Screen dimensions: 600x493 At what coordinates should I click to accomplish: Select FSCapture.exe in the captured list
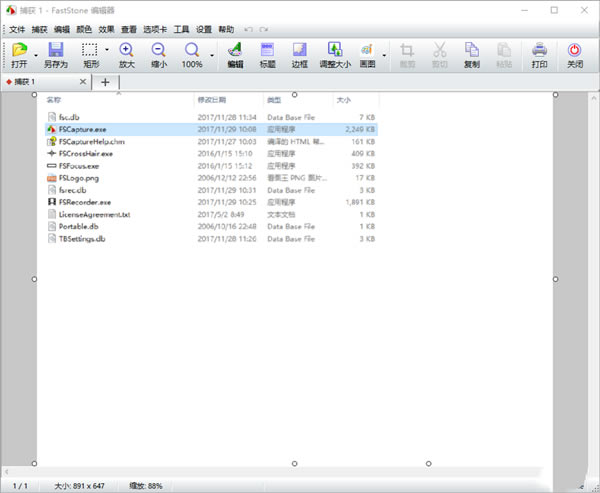tap(211, 129)
